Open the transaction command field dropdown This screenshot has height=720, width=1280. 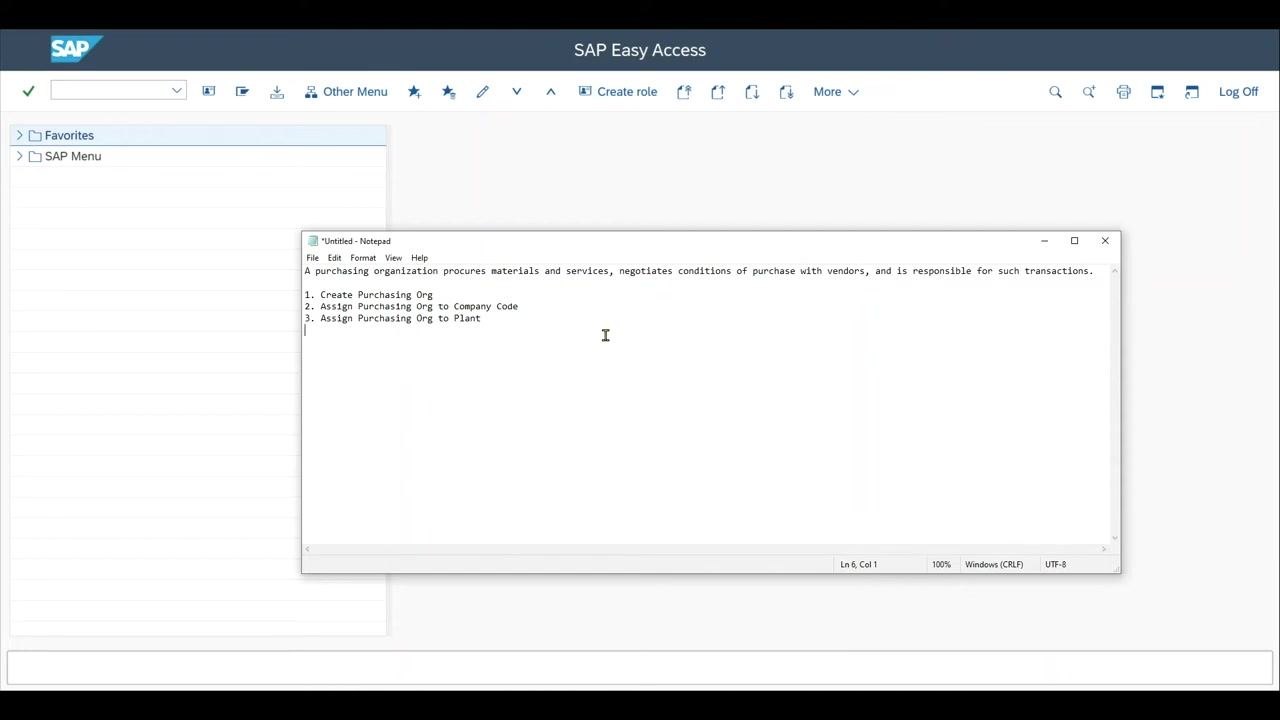pos(177,90)
